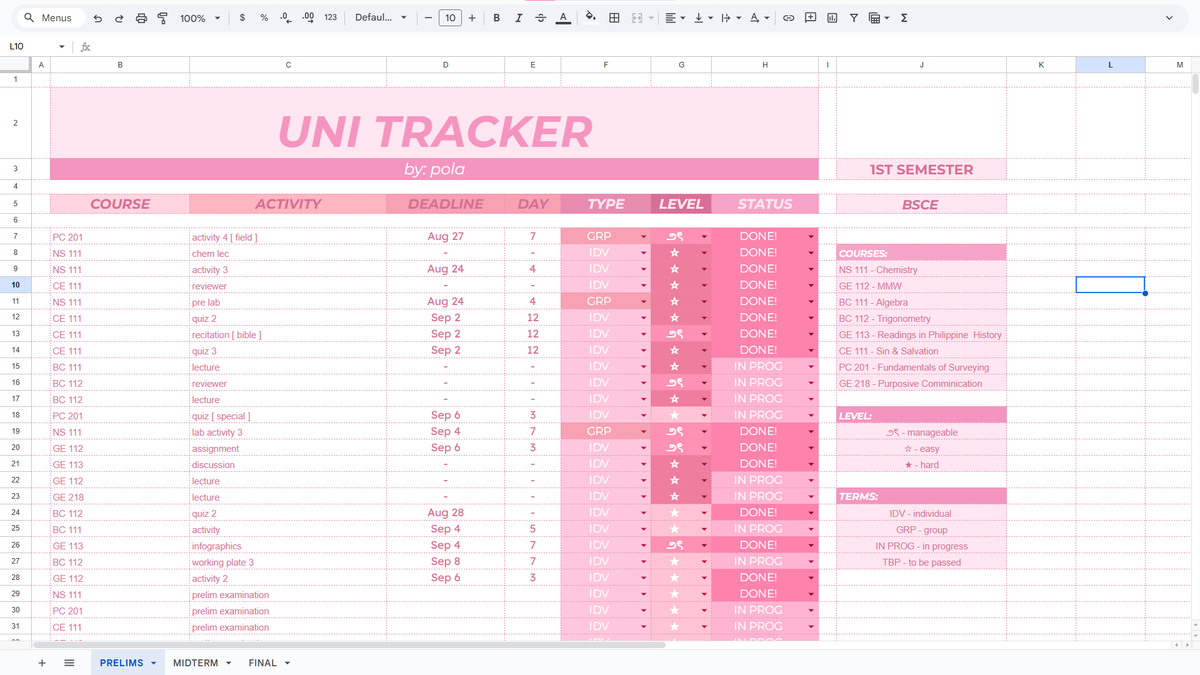The height and width of the screenshot is (675, 1200).
Task: Open the Name box dropdown arrow
Action: pyautogui.click(x=62, y=46)
